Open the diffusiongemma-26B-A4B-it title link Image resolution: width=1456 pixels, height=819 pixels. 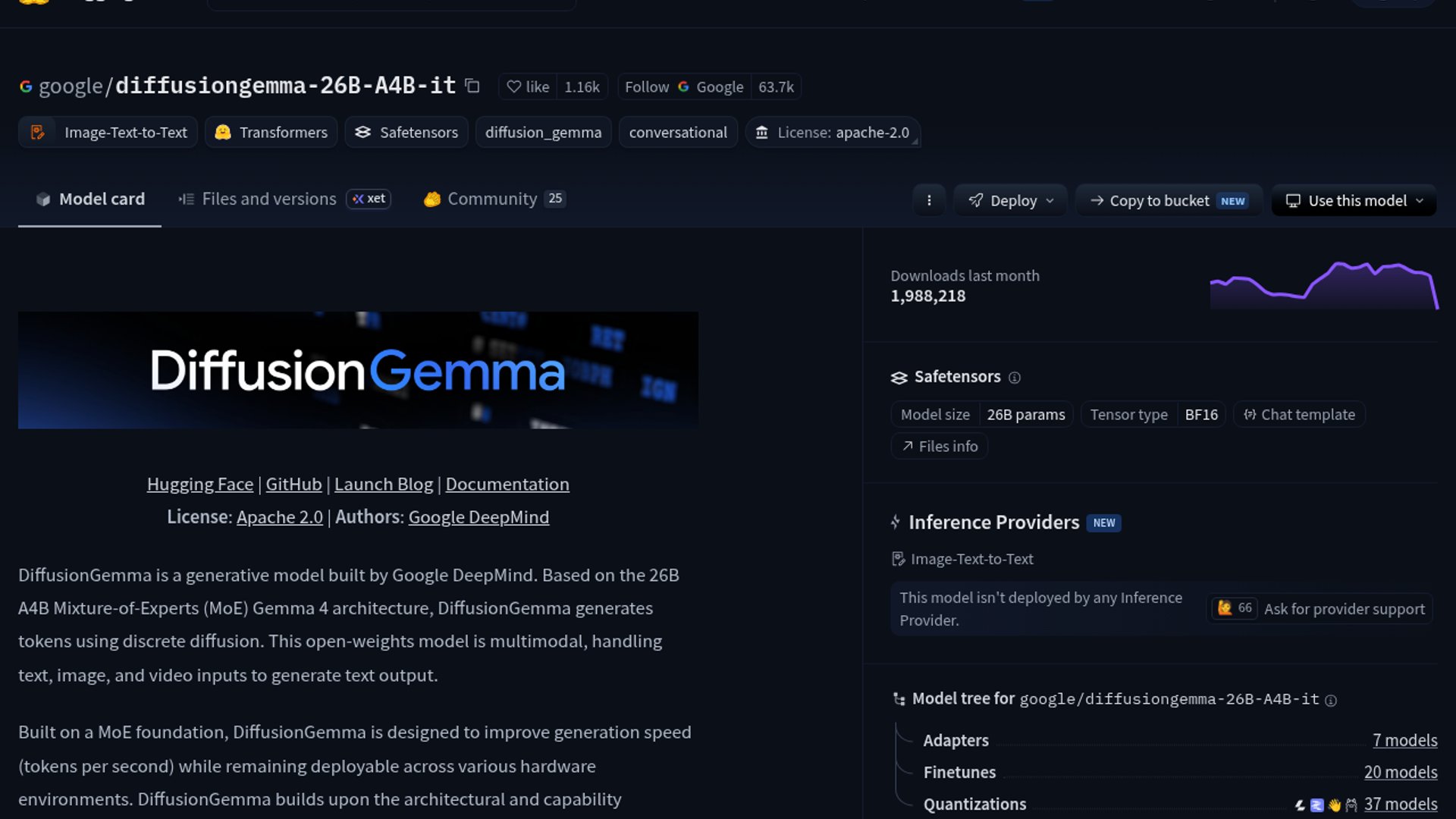[285, 85]
